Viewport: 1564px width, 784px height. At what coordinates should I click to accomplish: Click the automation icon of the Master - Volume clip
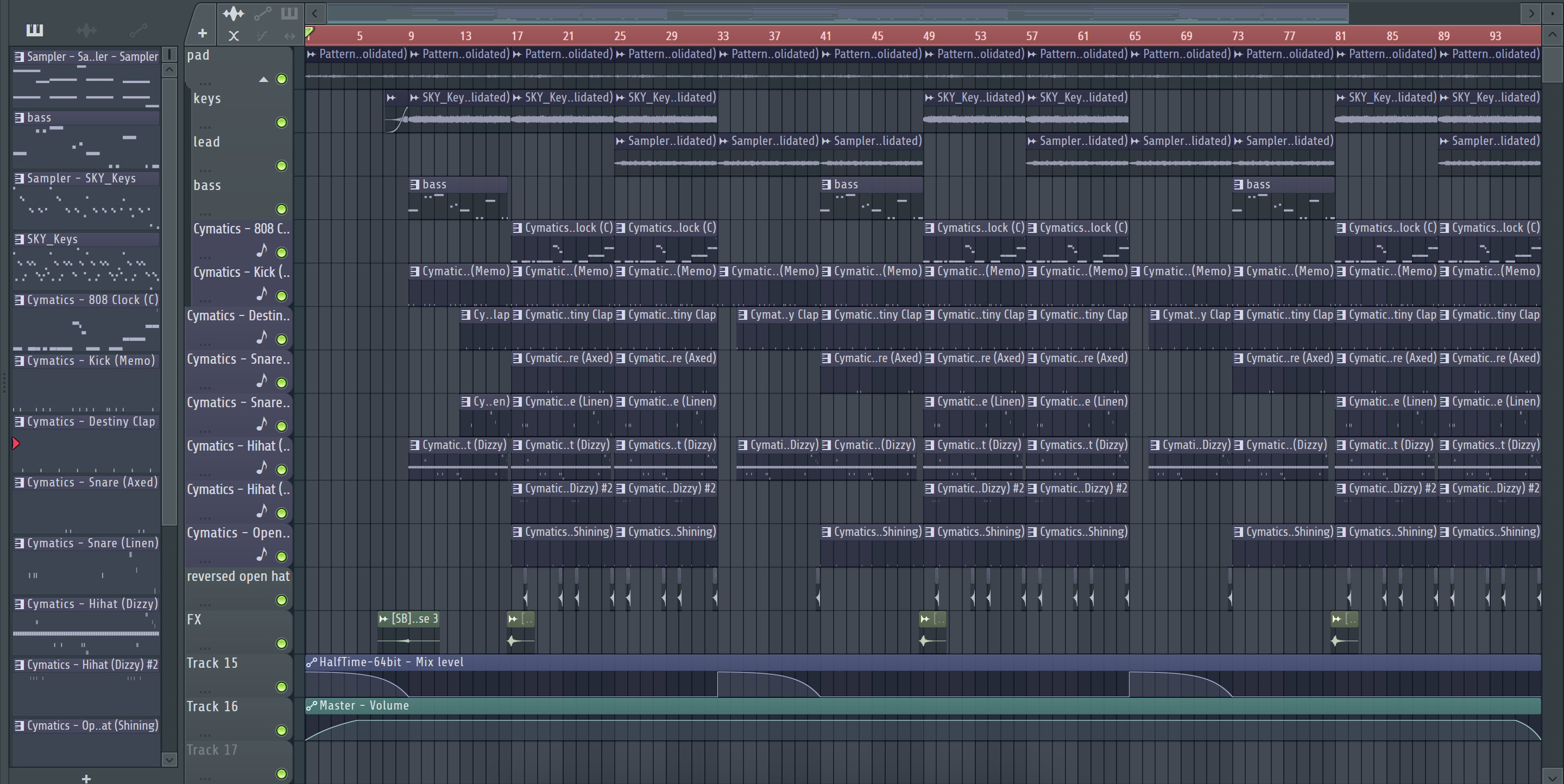tap(312, 706)
